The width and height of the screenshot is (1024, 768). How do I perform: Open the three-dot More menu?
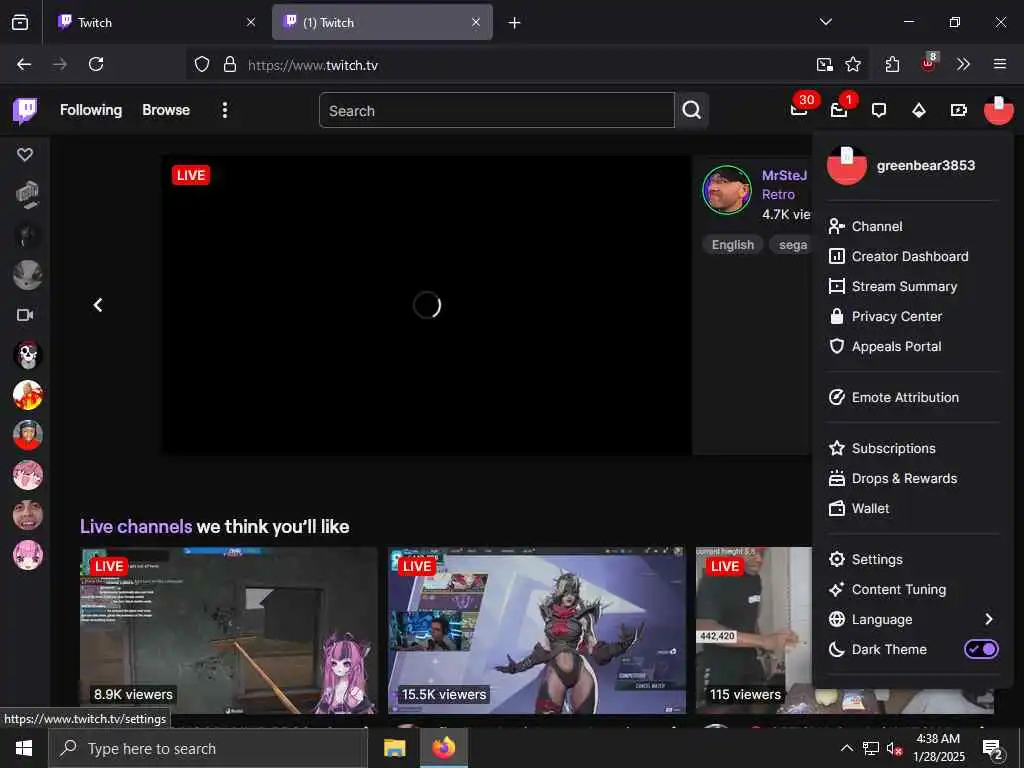tap(225, 110)
